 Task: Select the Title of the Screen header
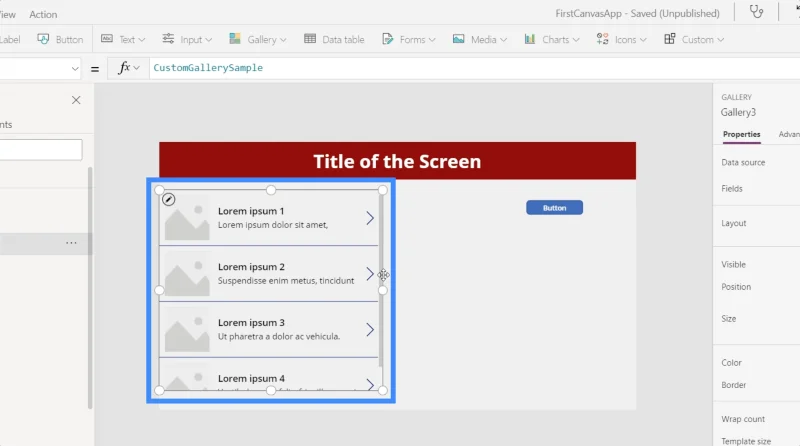(397, 161)
